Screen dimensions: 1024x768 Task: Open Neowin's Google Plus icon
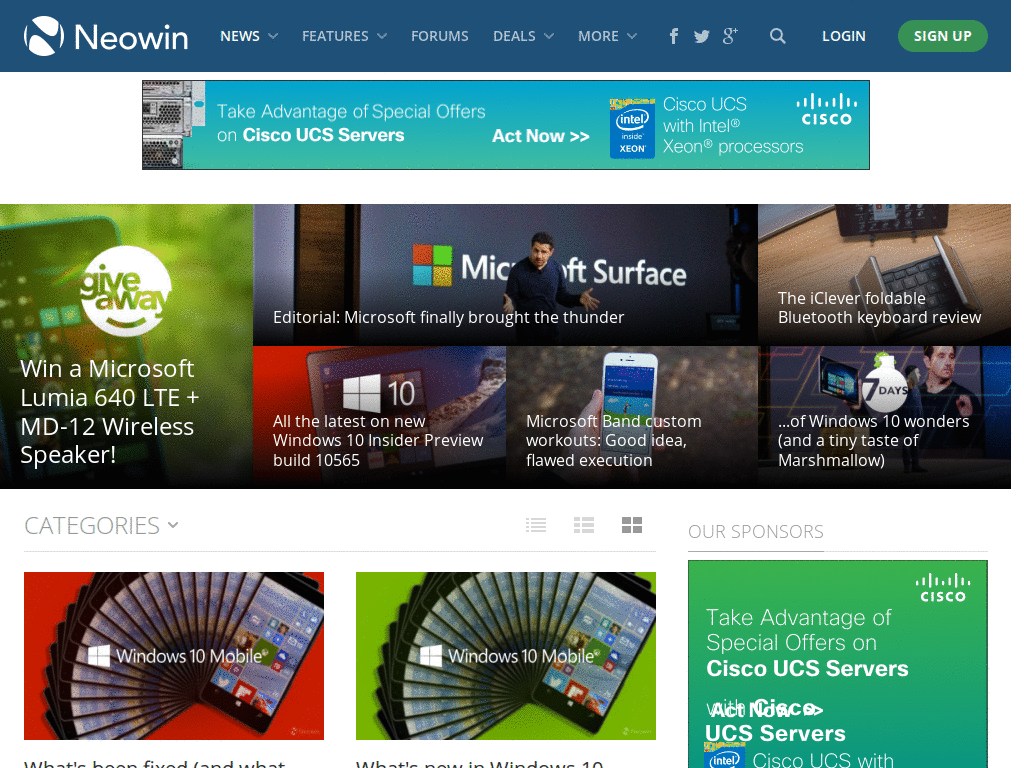[x=730, y=36]
